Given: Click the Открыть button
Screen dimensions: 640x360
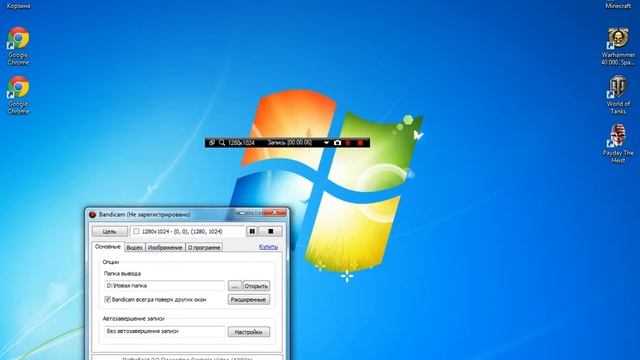Looking at the screenshot, I should 256,286.
